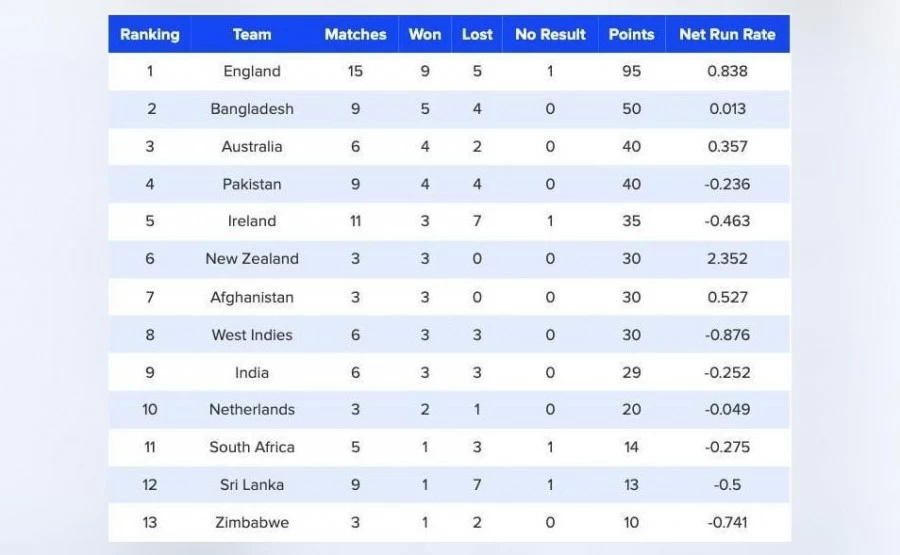The image size is (900, 555).
Task: Click the Lost column header
Action: point(477,34)
